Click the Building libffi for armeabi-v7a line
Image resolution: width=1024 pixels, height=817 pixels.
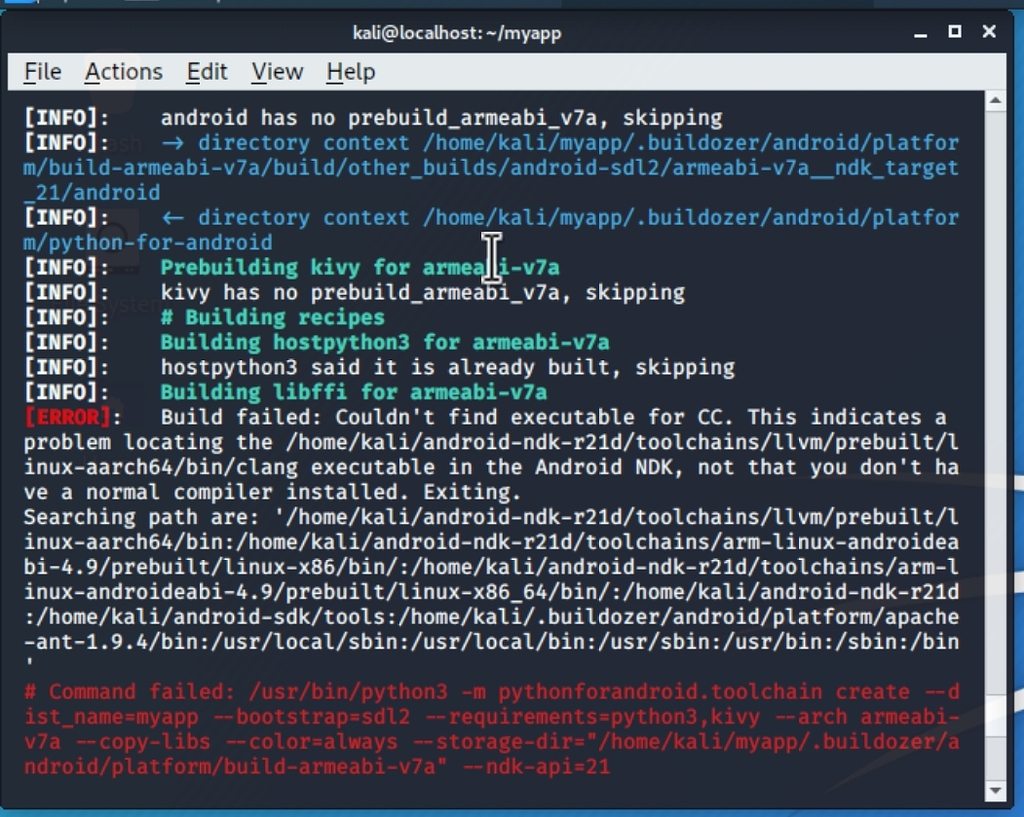click(x=352, y=392)
